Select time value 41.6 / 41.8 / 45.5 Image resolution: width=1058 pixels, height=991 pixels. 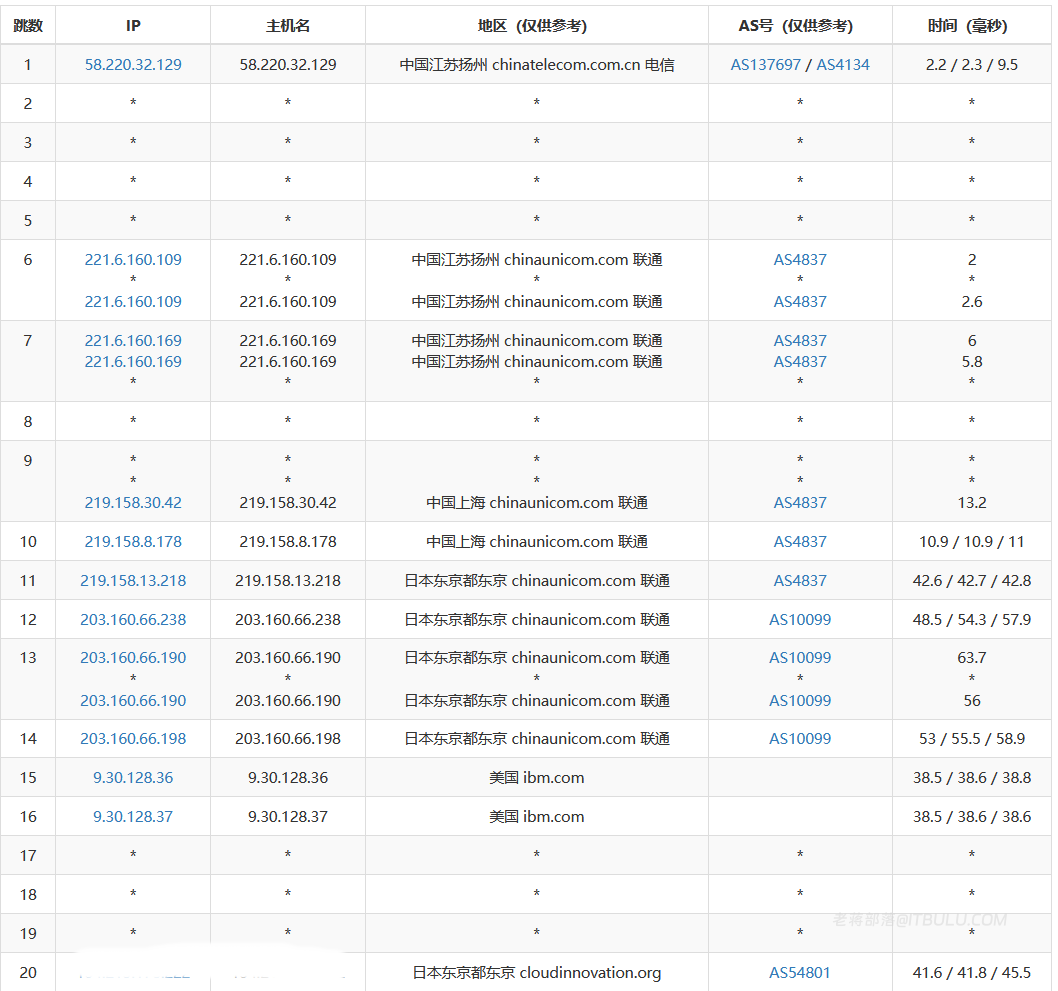click(x=972, y=973)
